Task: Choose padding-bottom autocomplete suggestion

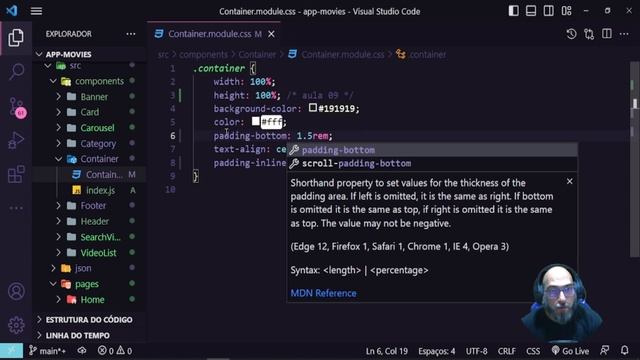Action: click(x=432, y=150)
